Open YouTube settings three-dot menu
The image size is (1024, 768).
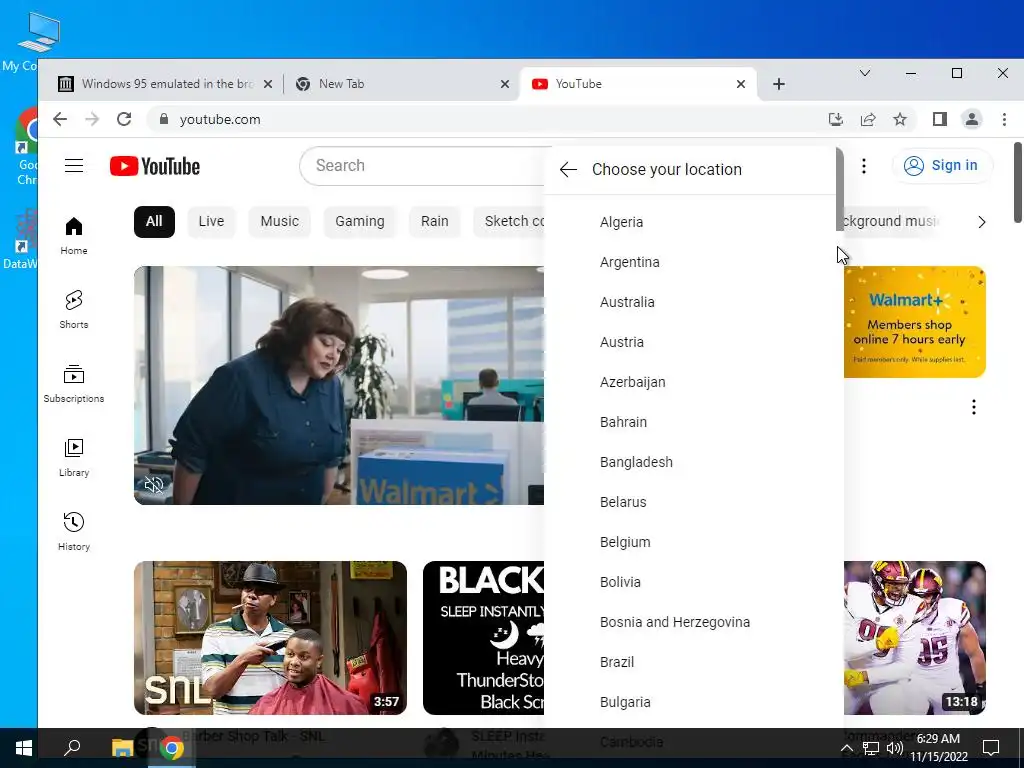click(x=864, y=166)
